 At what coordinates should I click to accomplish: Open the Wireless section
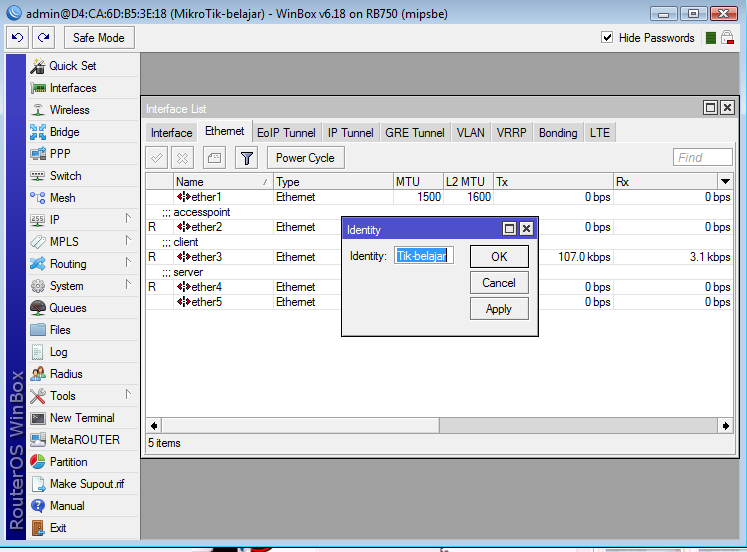(83, 110)
